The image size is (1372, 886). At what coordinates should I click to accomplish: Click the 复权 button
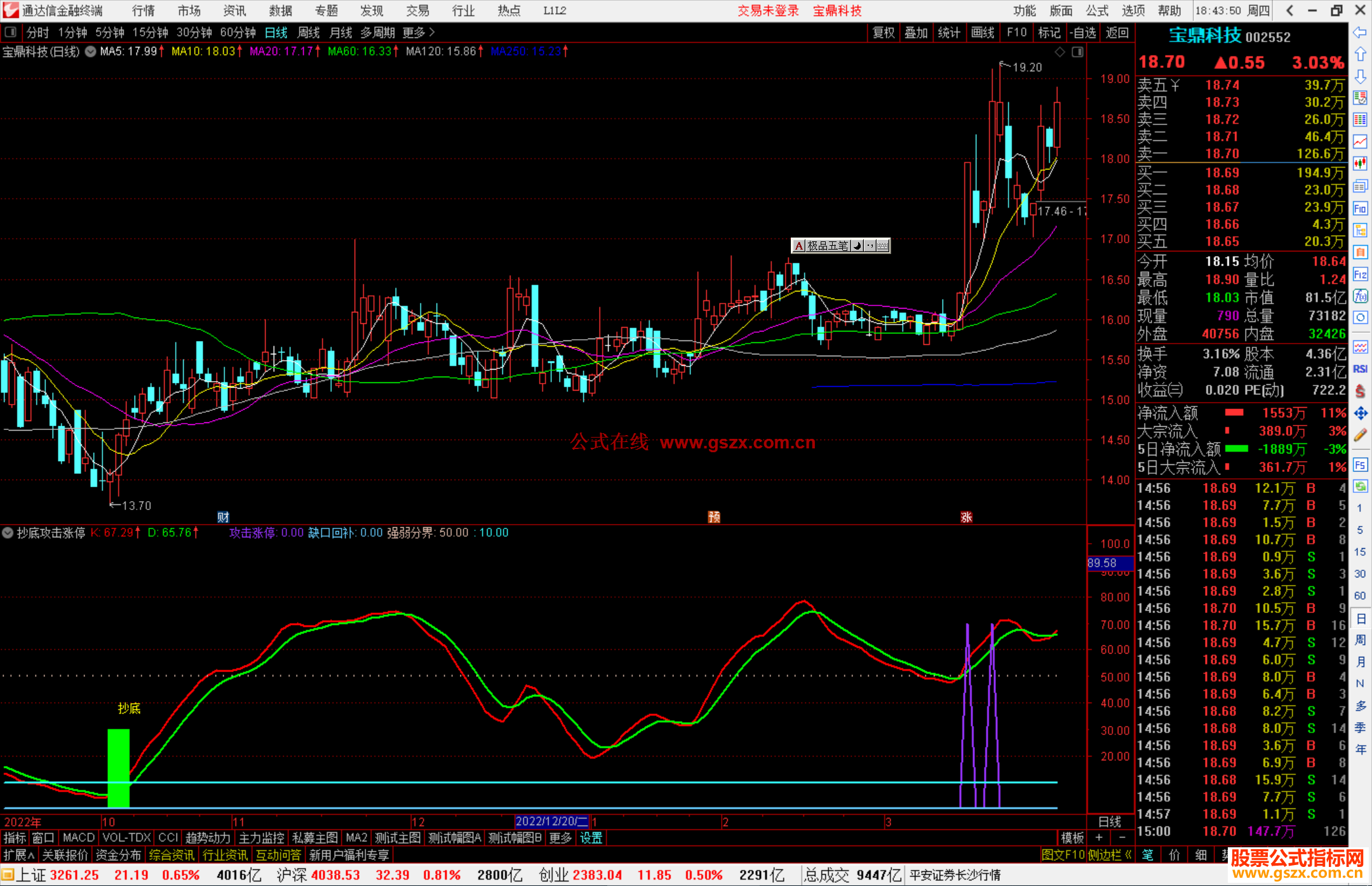click(884, 32)
